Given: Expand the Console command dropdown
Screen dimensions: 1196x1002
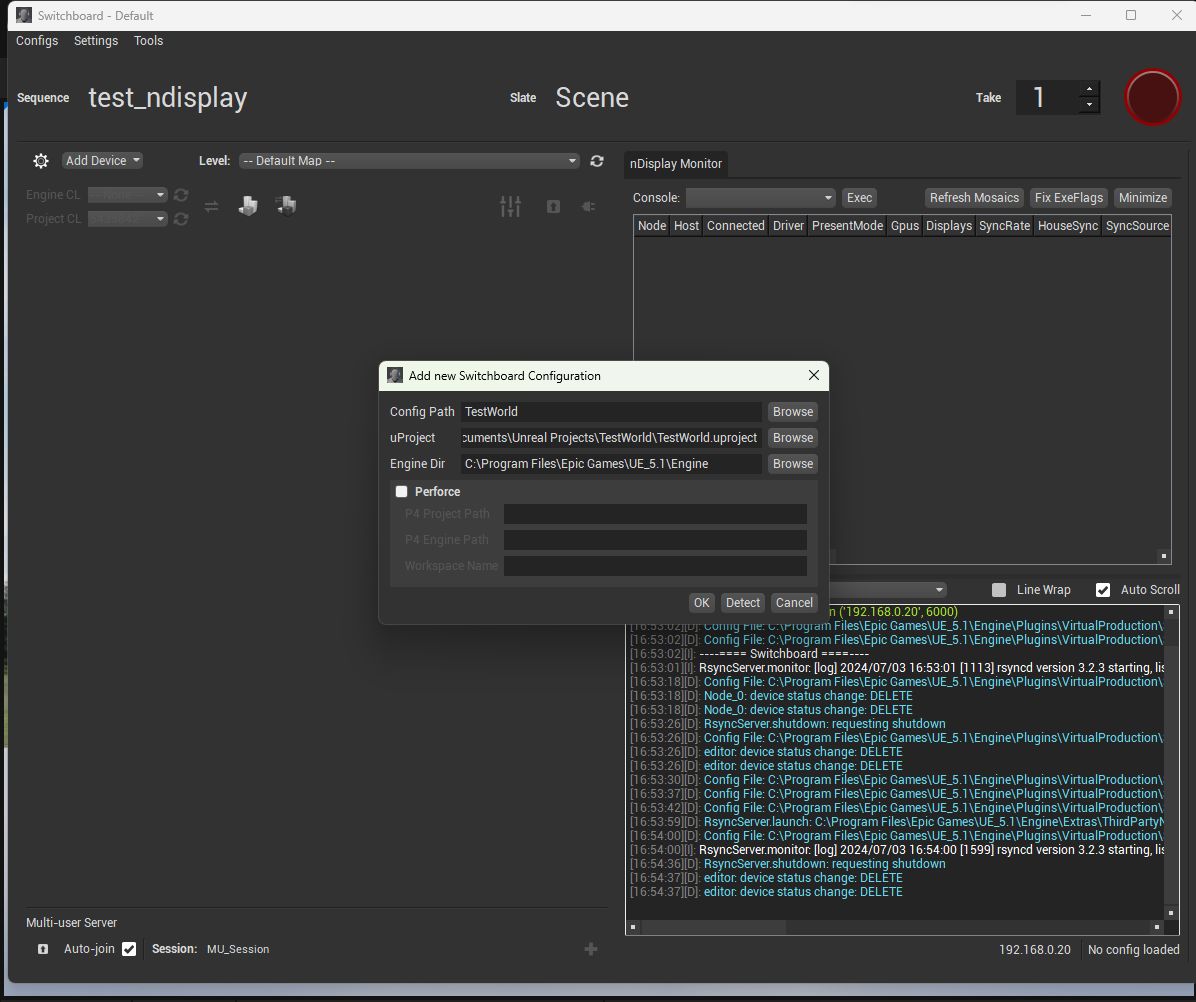Looking at the screenshot, I should (x=760, y=198).
